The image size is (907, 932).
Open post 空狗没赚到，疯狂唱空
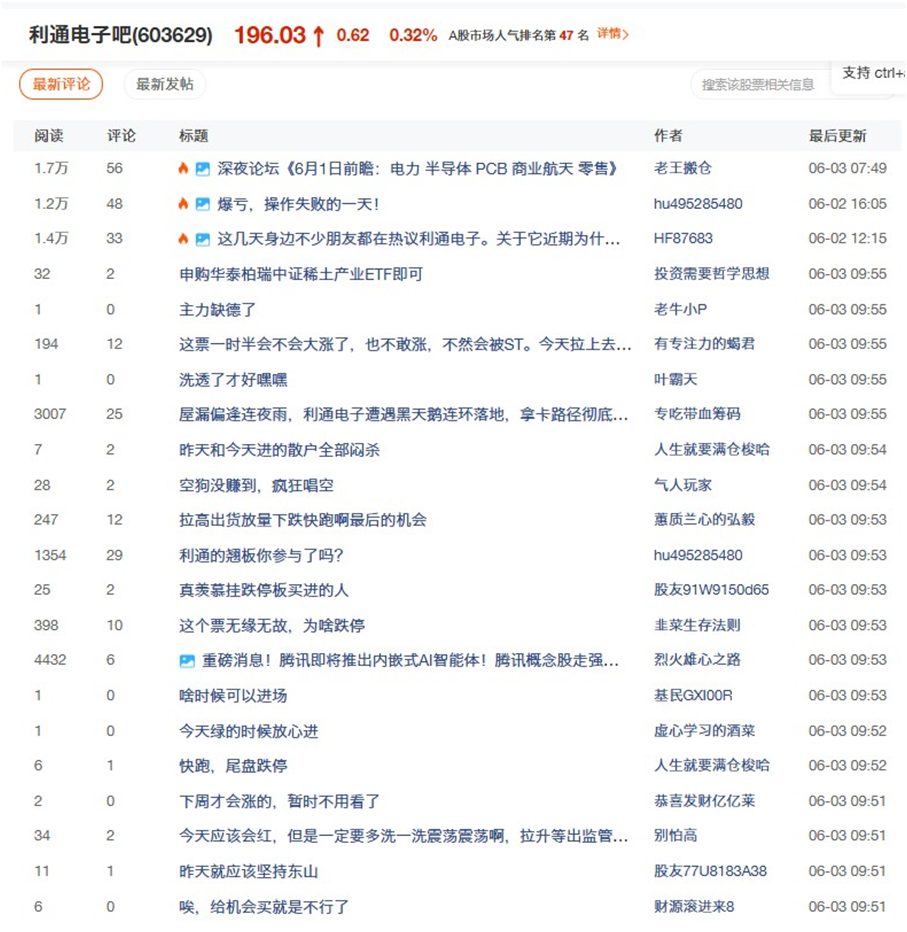click(256, 486)
